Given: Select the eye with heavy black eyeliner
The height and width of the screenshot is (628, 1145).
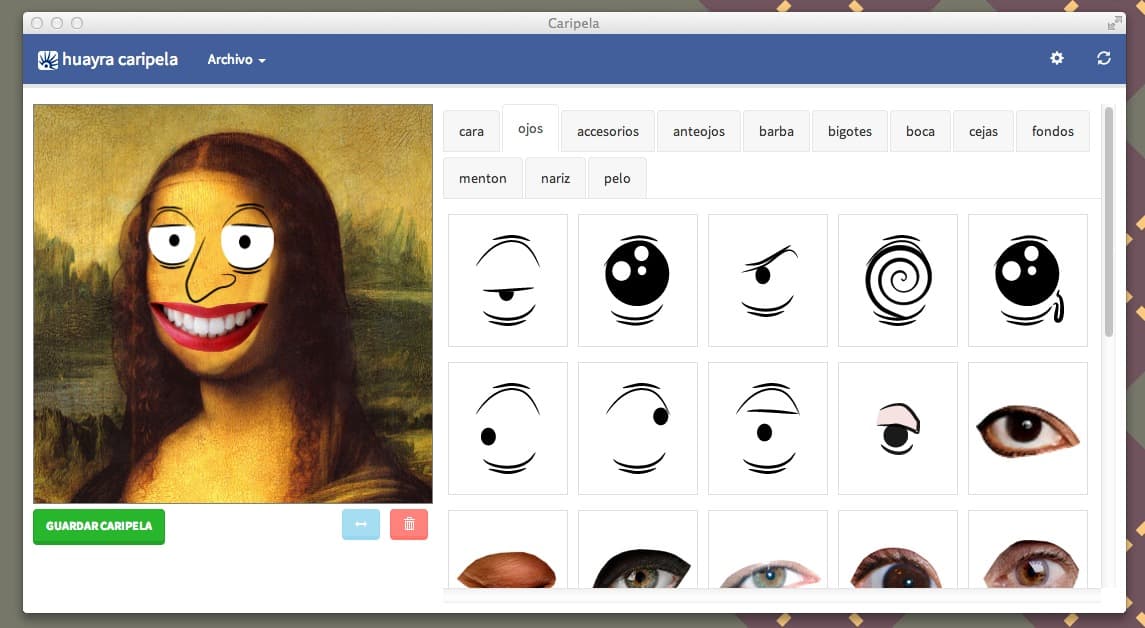Looking at the screenshot, I should coord(637,549).
